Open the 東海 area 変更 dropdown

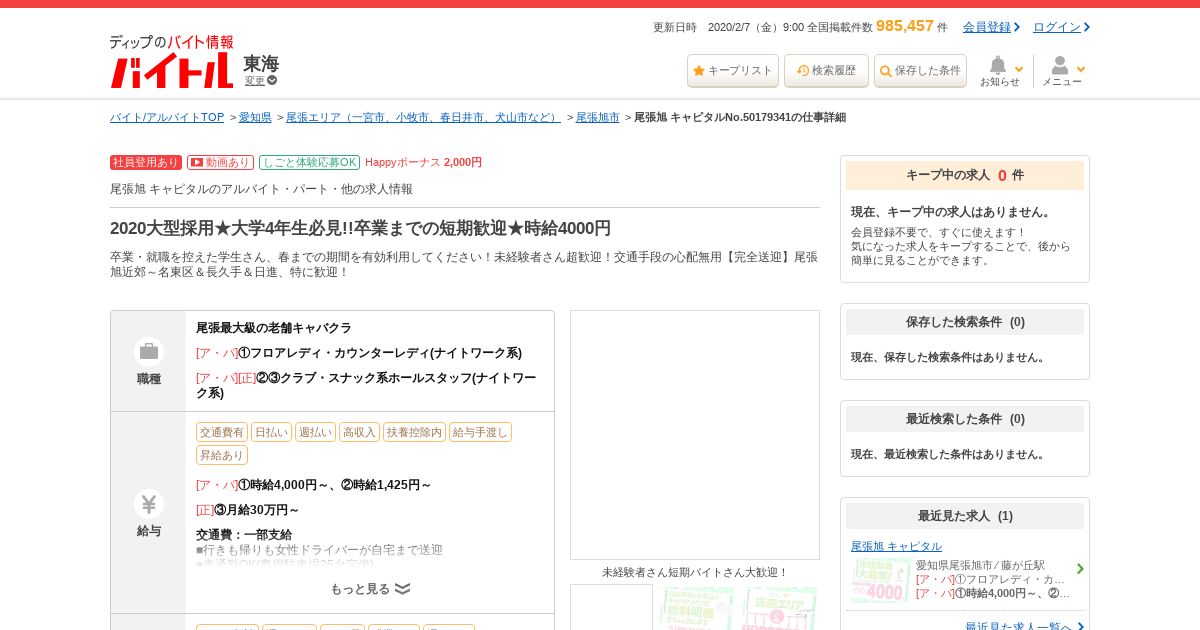click(261, 80)
